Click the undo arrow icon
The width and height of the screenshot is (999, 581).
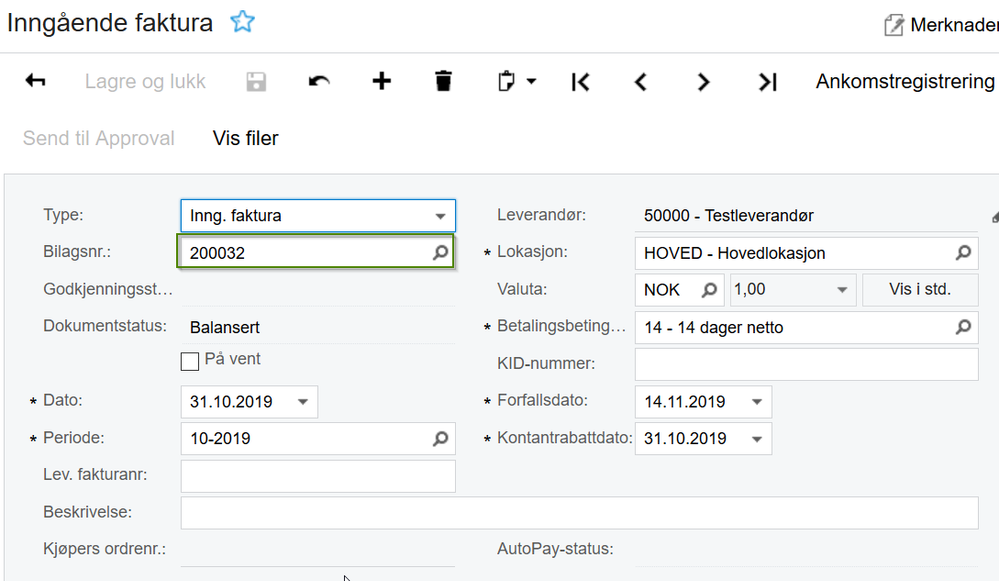[319, 82]
